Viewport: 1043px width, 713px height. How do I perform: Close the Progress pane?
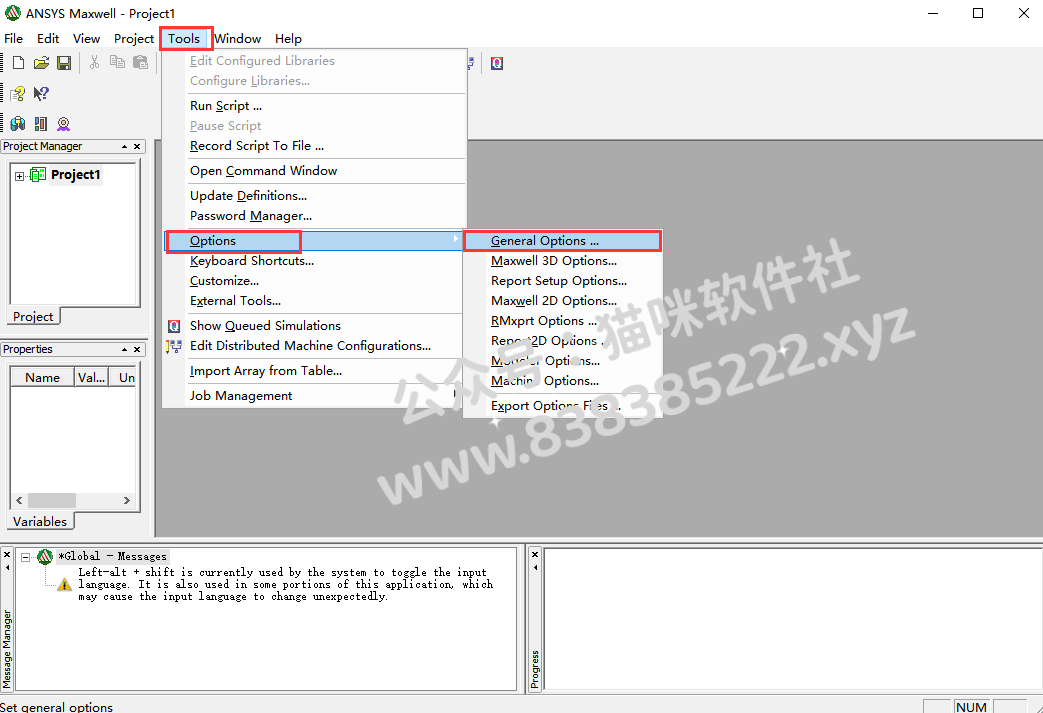coord(535,555)
